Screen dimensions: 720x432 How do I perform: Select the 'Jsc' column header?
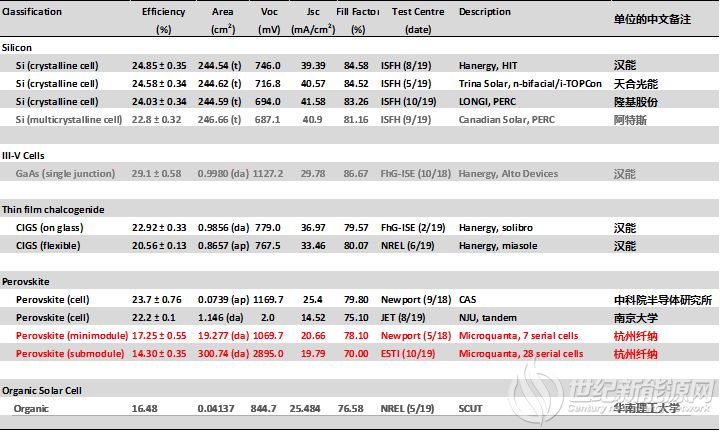313,12
